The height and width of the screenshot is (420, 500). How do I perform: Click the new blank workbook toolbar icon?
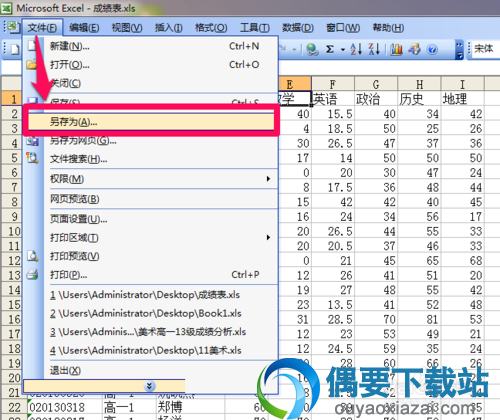pos(15,50)
